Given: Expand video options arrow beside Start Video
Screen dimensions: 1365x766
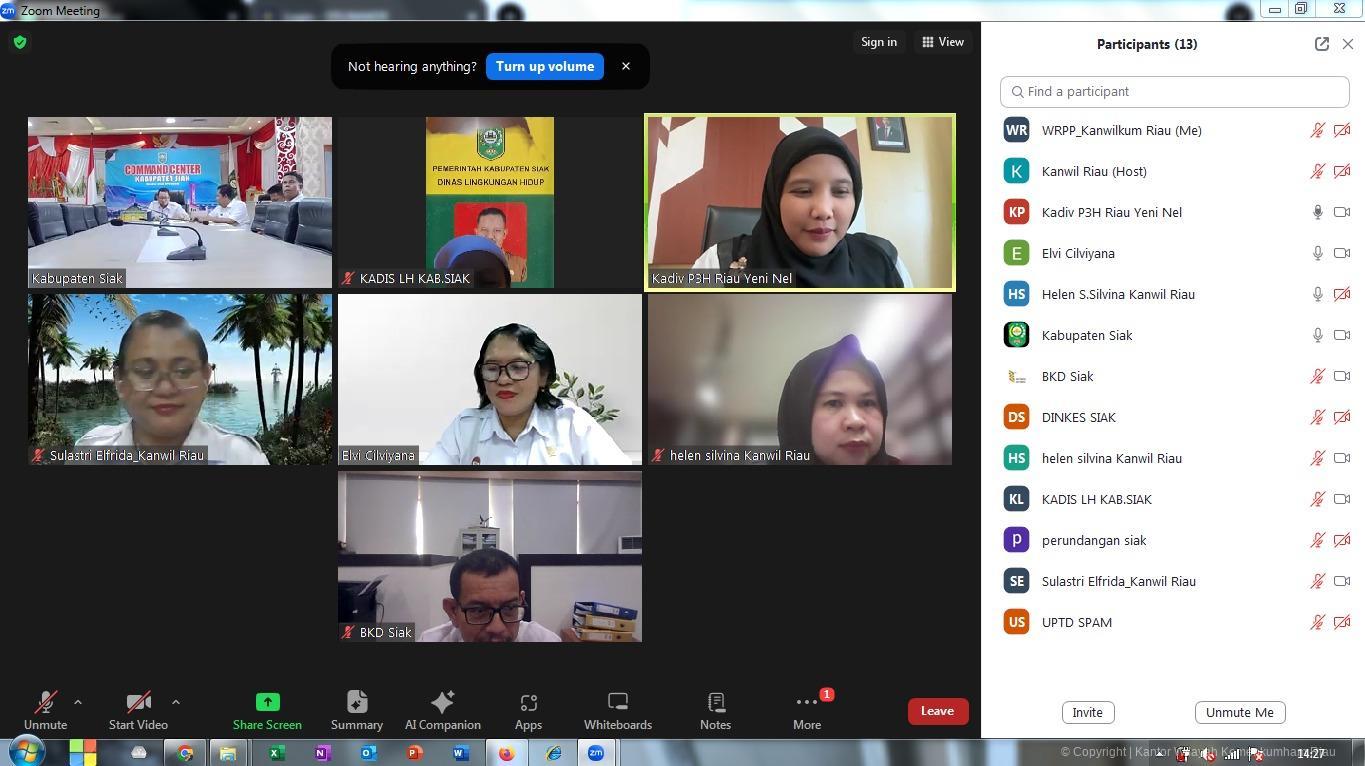Looking at the screenshot, I should click(175, 702).
